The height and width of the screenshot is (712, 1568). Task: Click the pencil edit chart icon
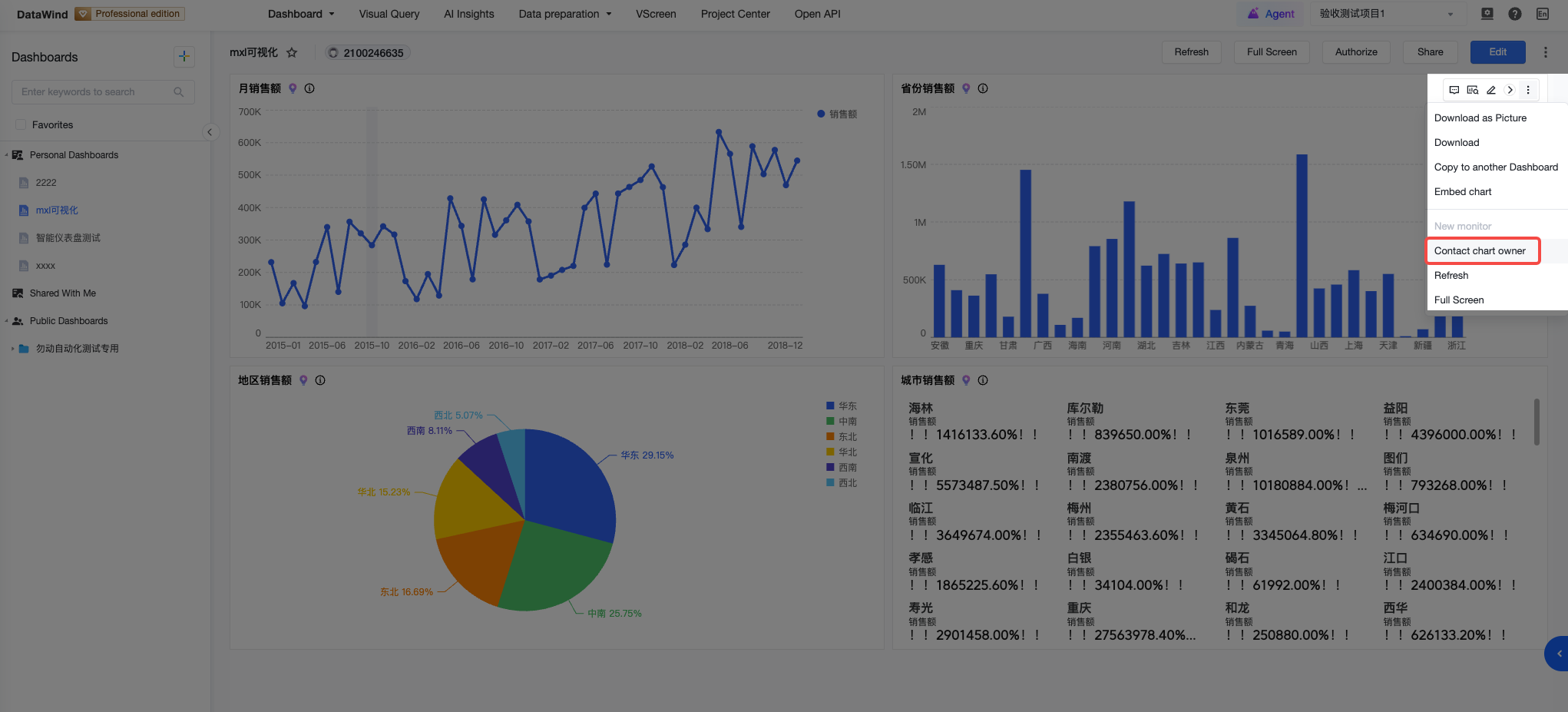pos(1491,90)
